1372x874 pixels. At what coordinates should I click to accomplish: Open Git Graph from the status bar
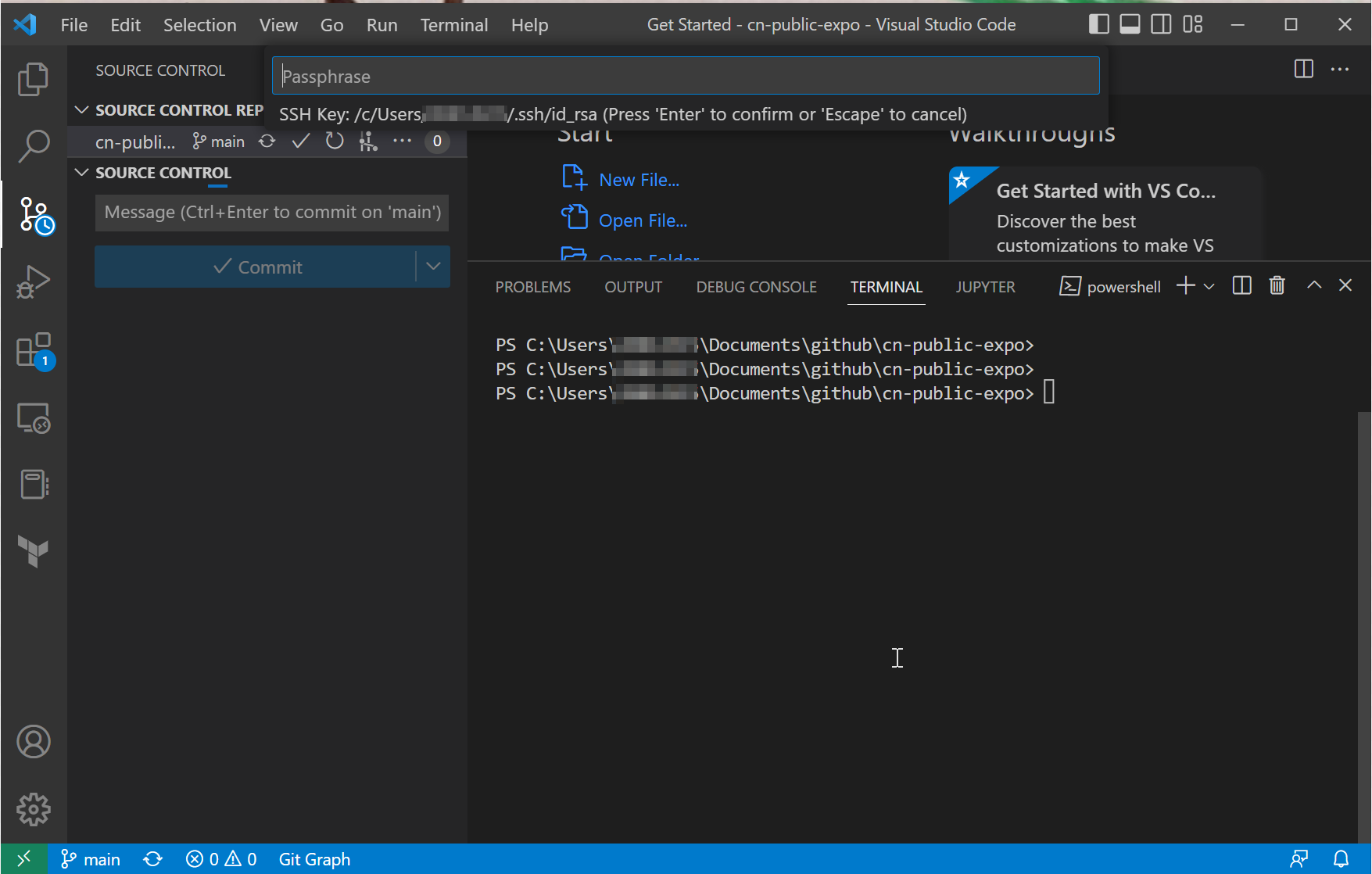coord(314,858)
